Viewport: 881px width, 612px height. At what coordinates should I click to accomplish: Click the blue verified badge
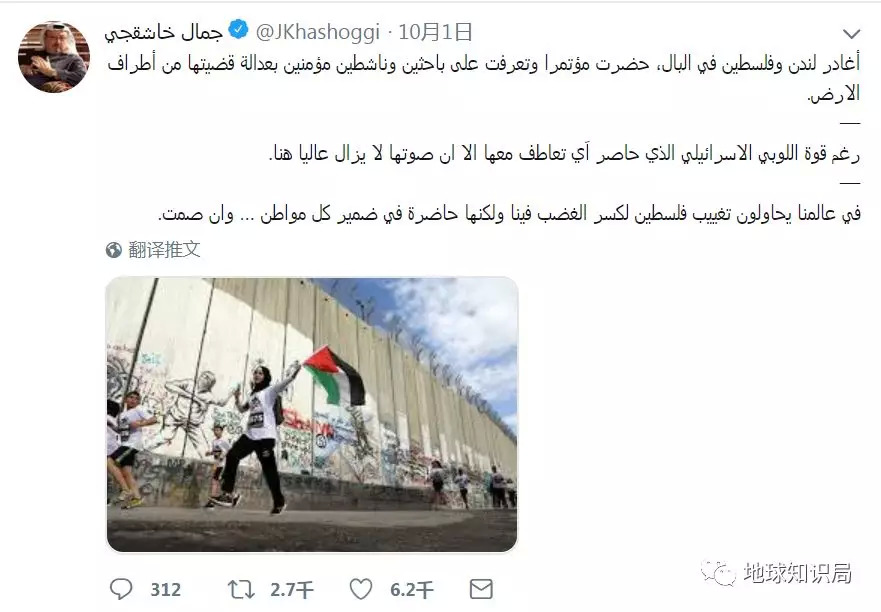[x=239, y=30]
